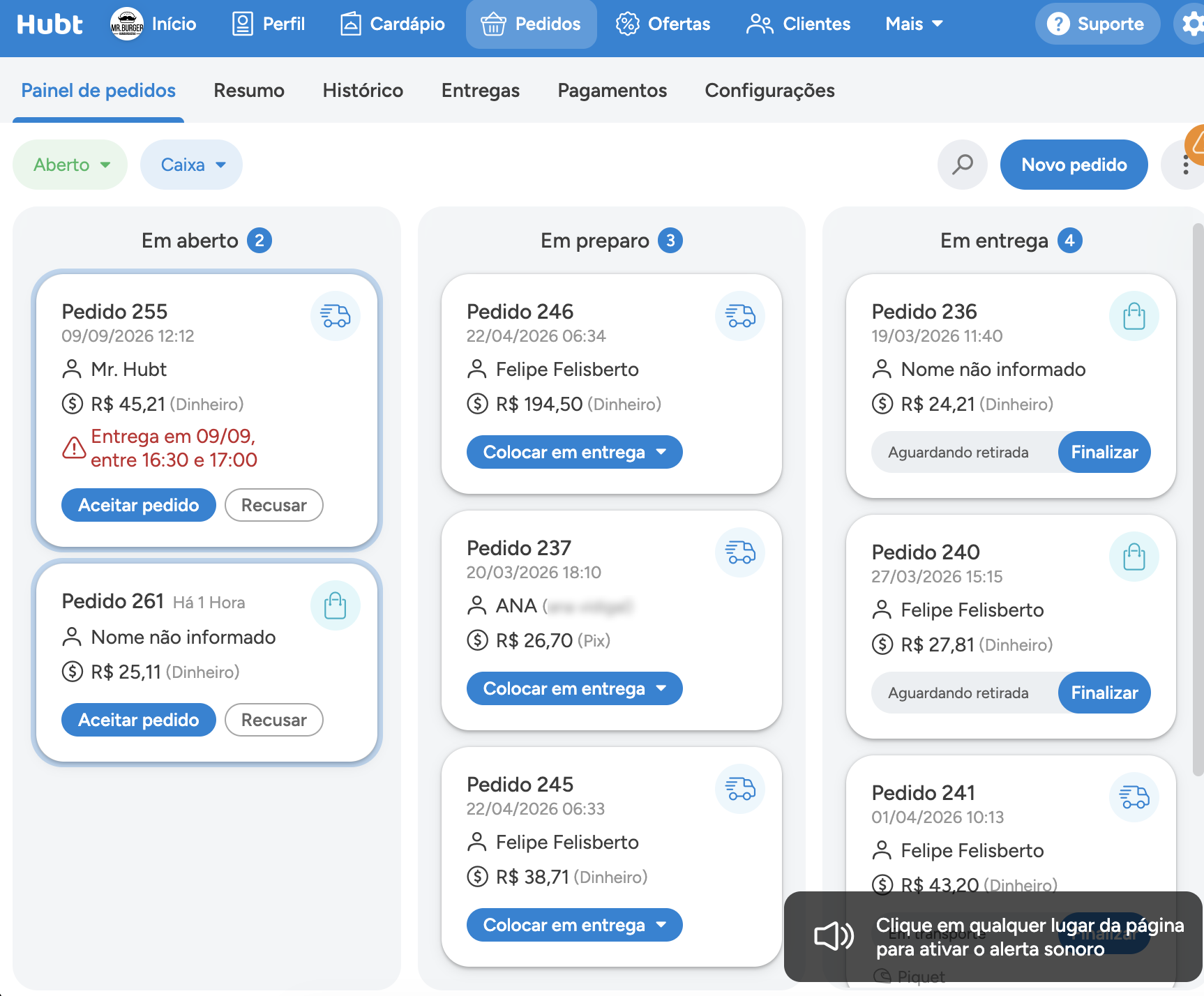
Task: Refuse Pedido 261 with Recusar
Action: (x=274, y=720)
